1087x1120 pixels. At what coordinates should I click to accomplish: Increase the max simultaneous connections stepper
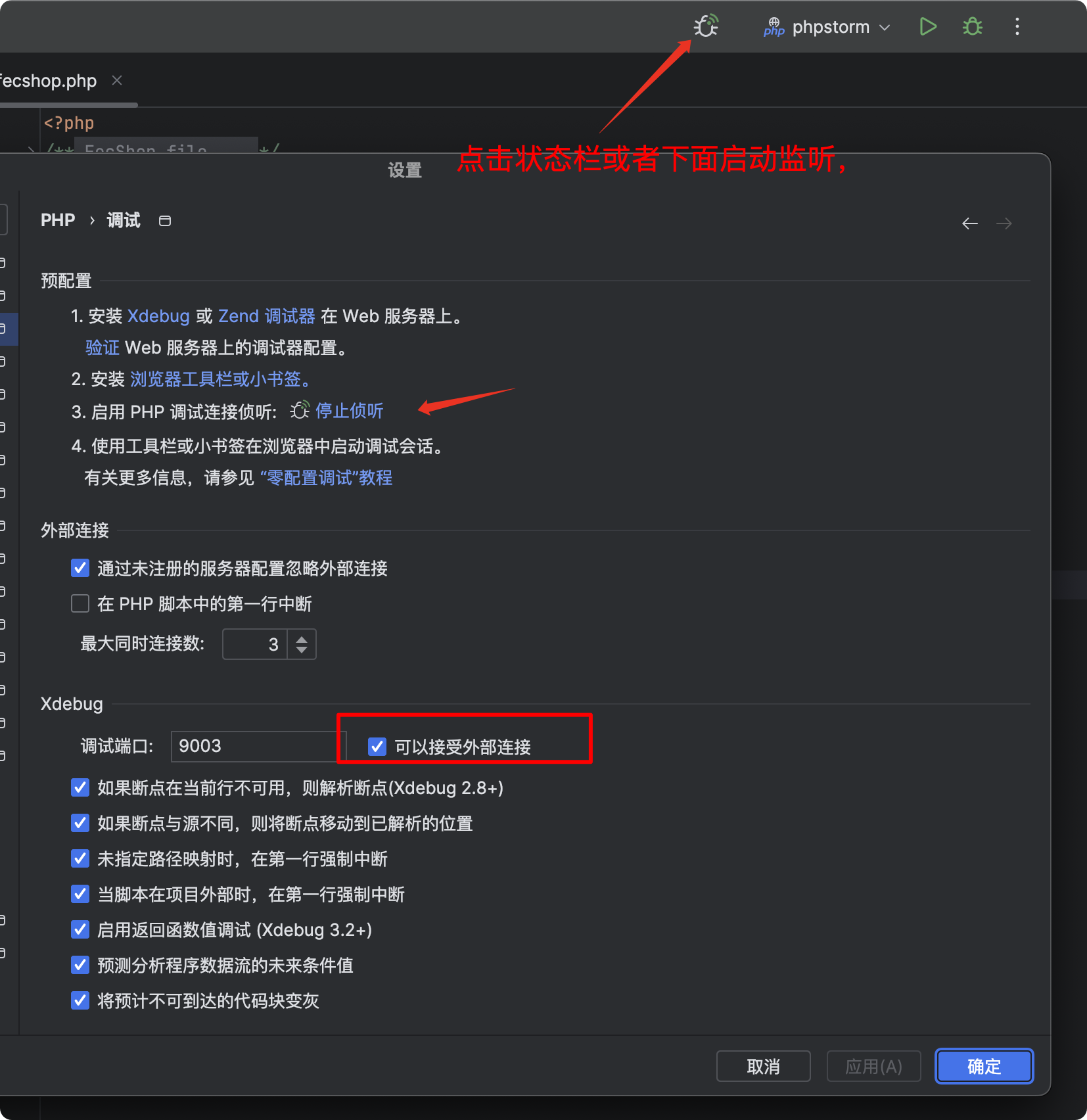pyautogui.click(x=302, y=638)
